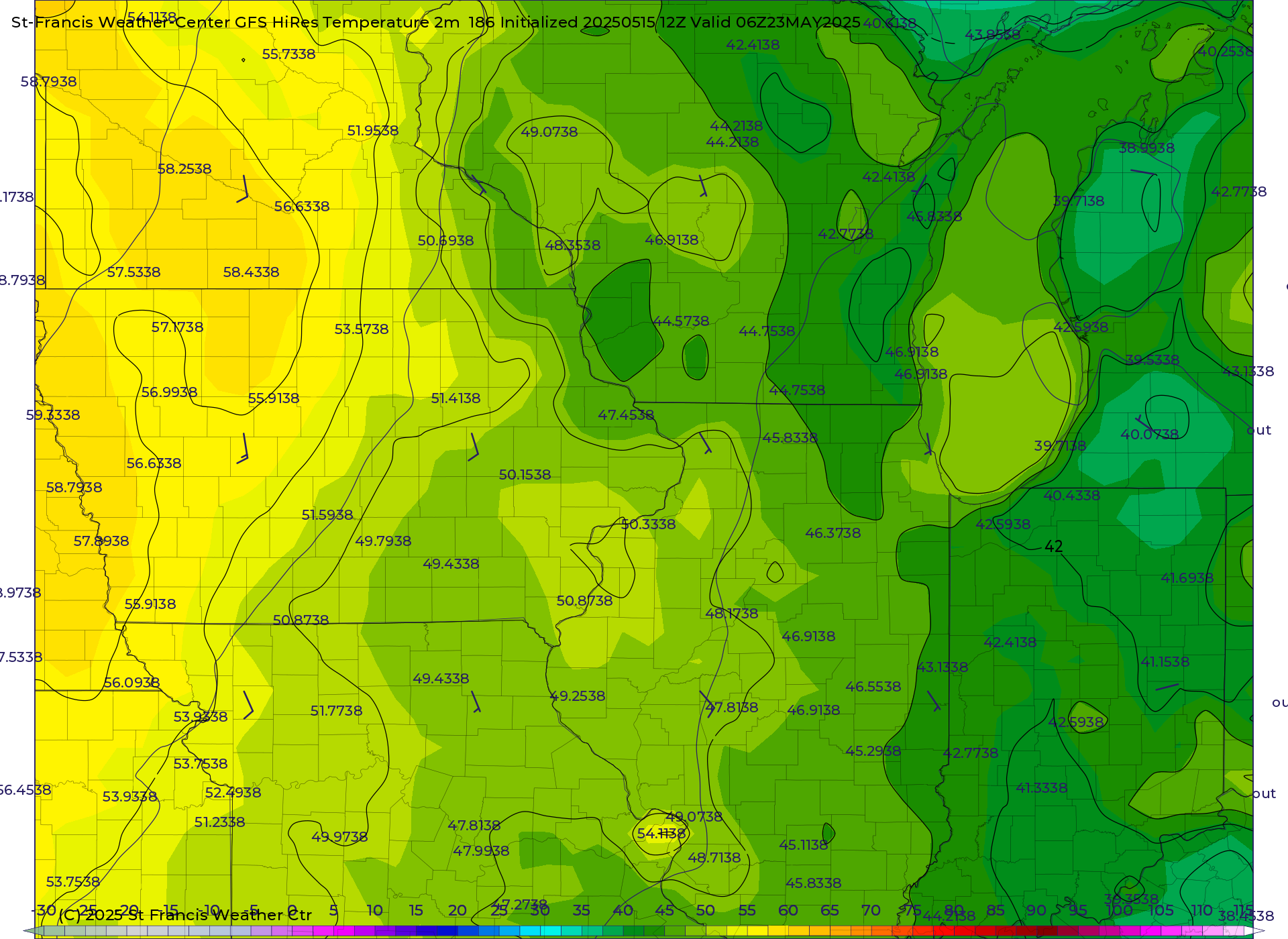
Task: Select the temperature 57.8938
Action: click(101, 541)
